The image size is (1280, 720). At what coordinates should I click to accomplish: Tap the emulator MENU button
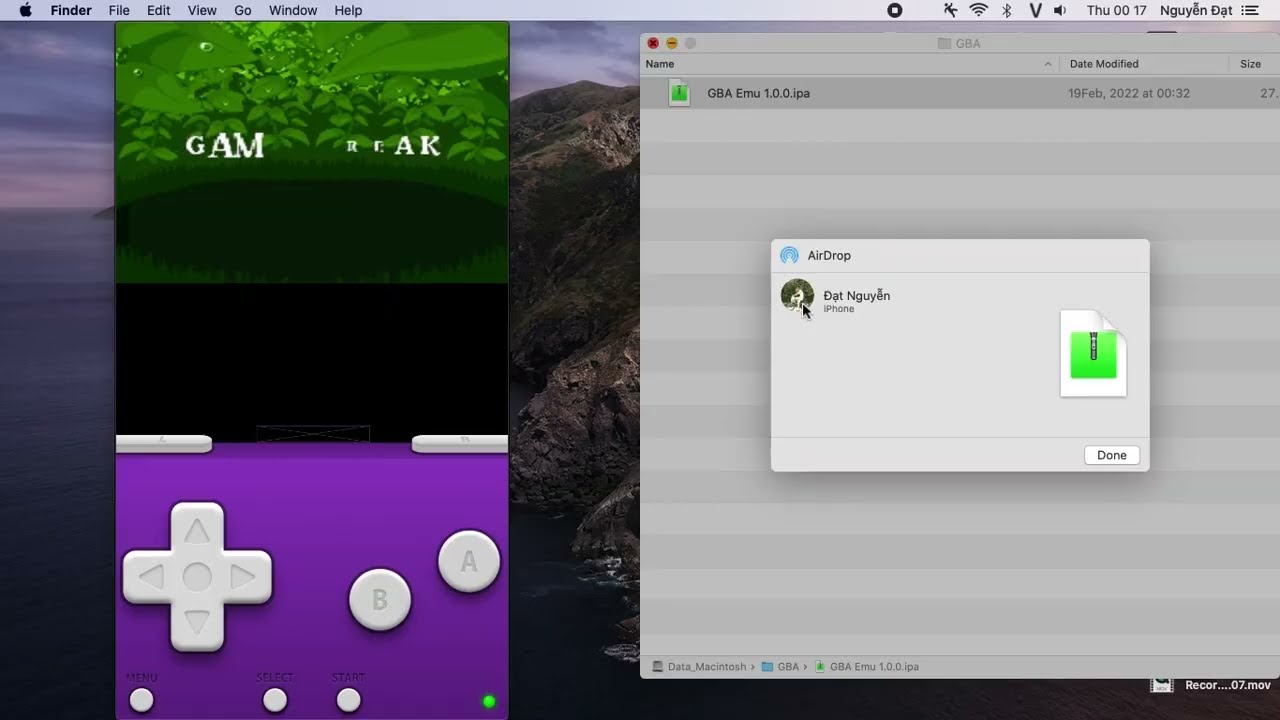(142, 700)
